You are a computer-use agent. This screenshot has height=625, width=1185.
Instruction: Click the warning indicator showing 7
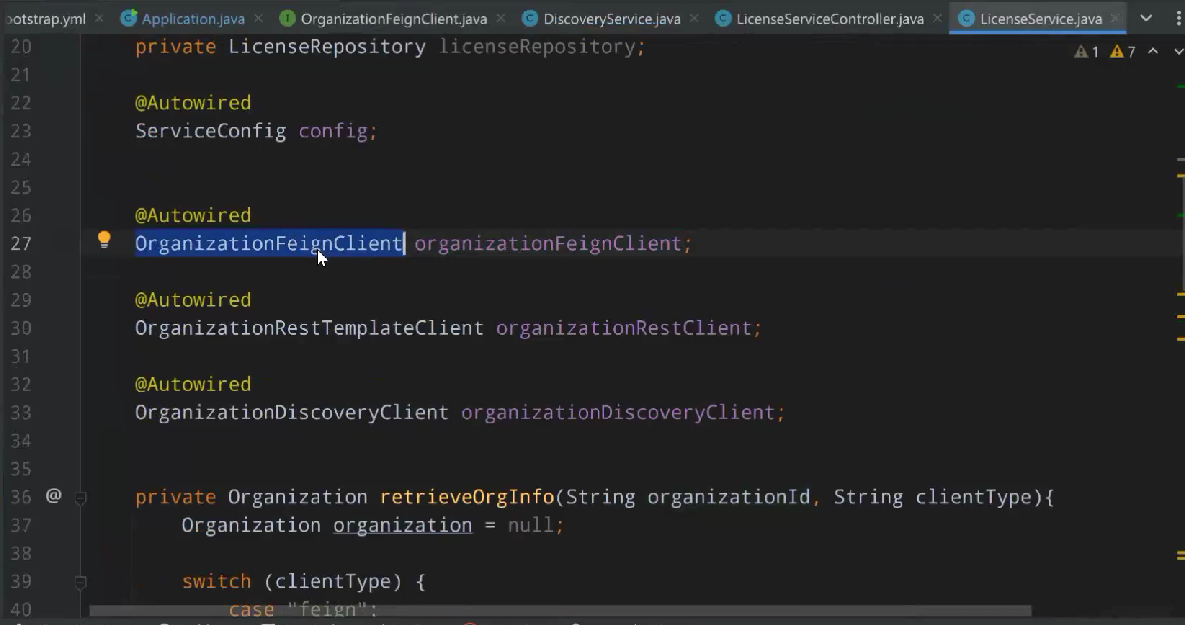point(1122,51)
